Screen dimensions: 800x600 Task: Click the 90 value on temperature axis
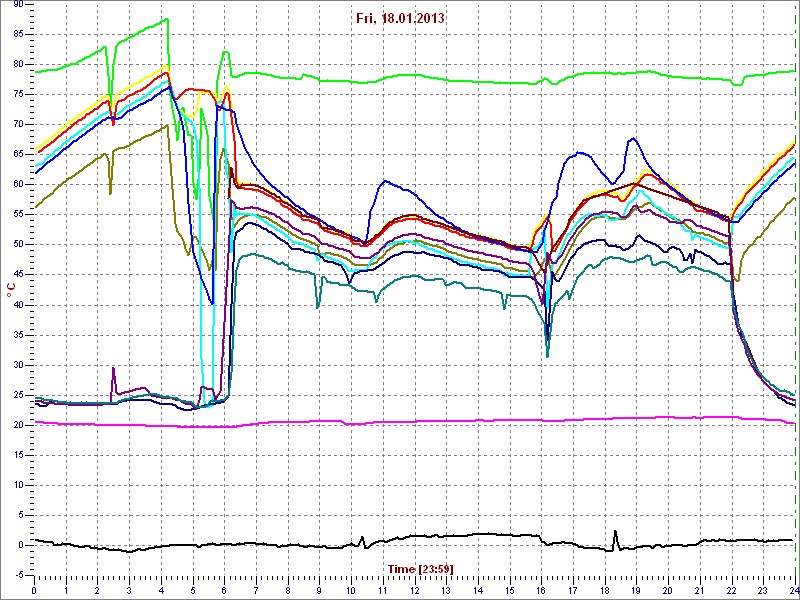click(x=17, y=4)
